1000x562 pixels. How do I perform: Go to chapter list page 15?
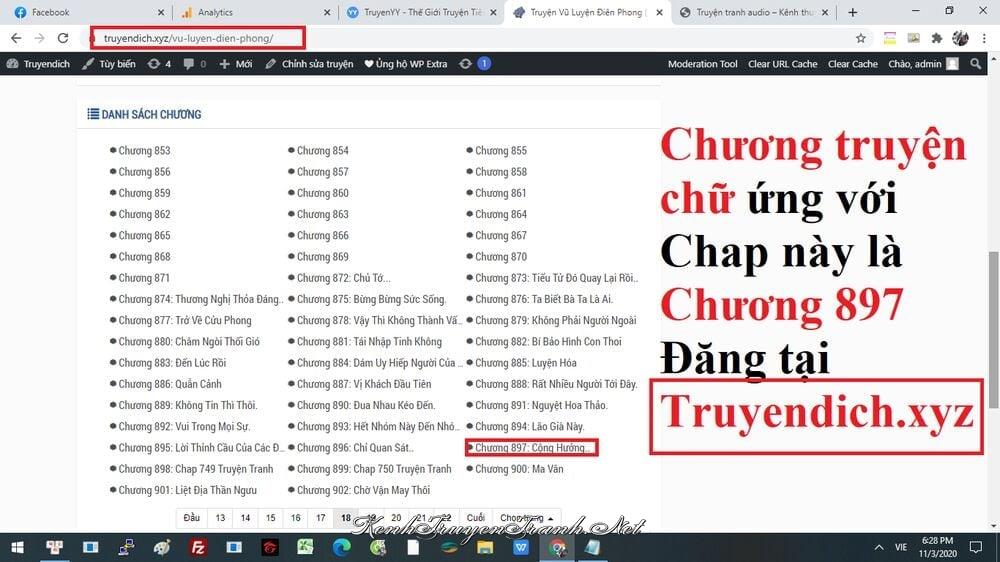click(270, 518)
